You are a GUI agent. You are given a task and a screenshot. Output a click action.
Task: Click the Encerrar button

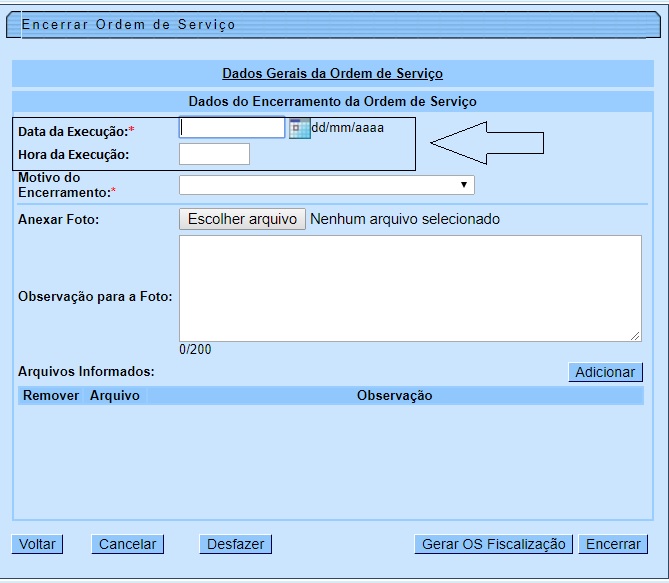pos(613,544)
